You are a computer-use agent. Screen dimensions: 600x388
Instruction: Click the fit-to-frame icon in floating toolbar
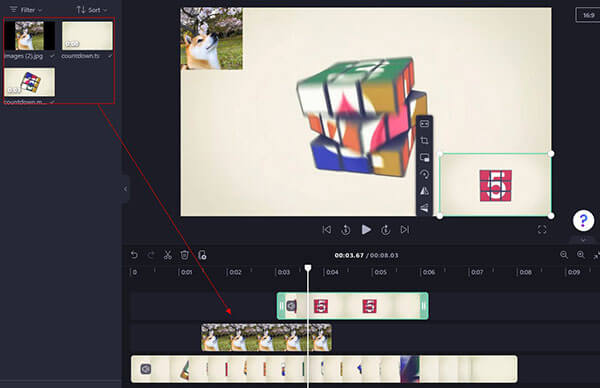click(x=424, y=124)
